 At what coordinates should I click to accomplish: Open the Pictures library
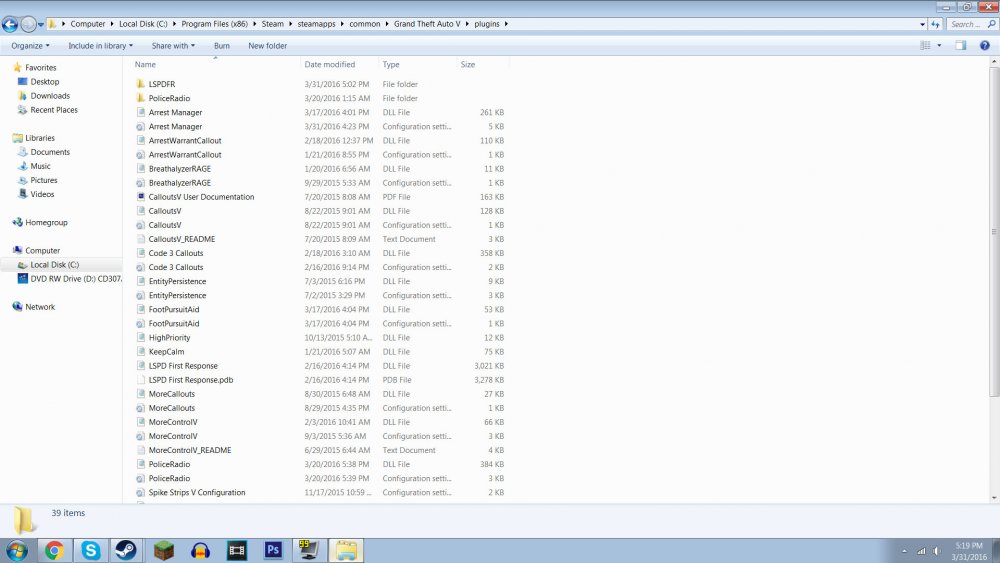(x=43, y=180)
